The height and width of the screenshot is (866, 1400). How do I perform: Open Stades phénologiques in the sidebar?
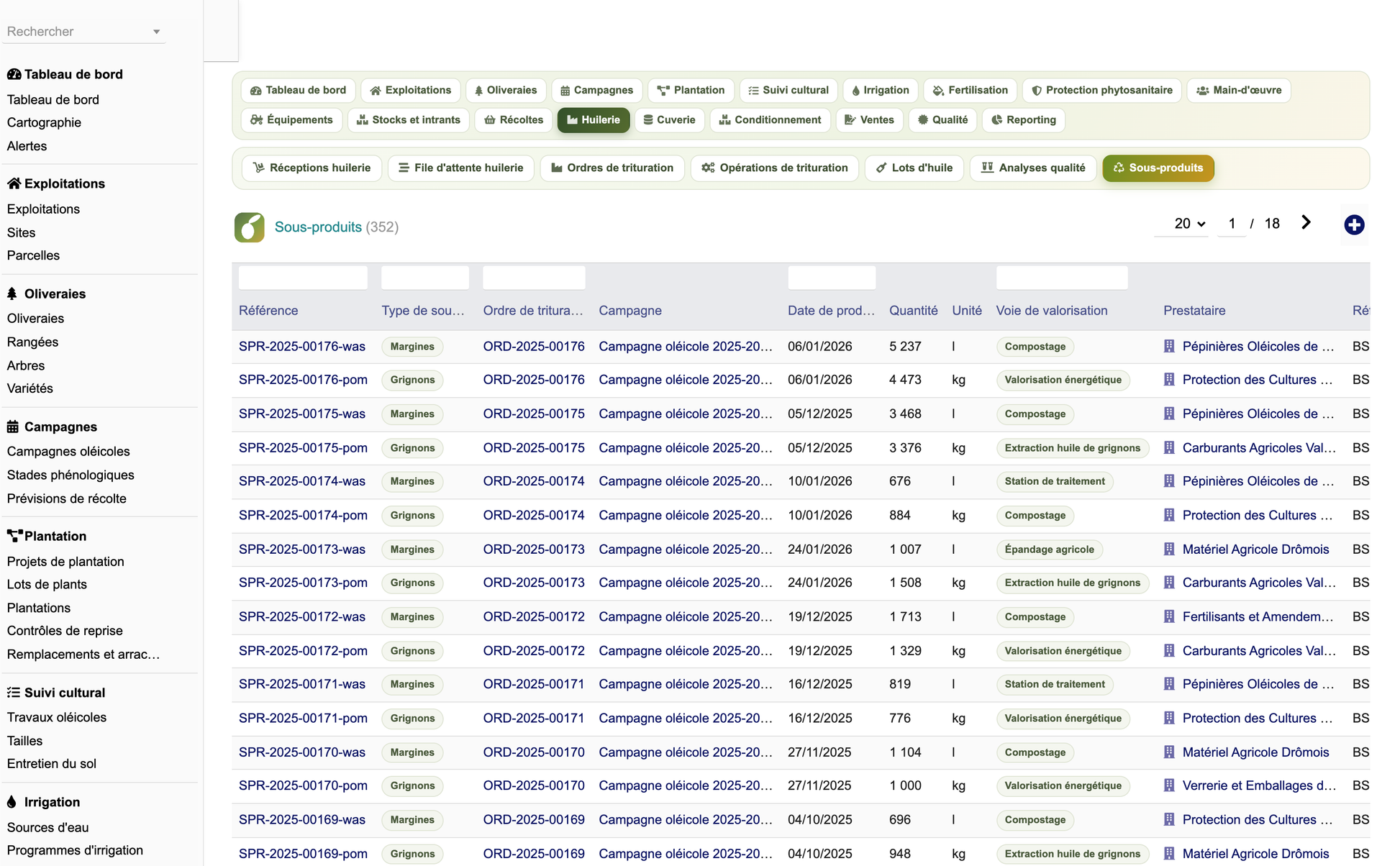point(71,475)
